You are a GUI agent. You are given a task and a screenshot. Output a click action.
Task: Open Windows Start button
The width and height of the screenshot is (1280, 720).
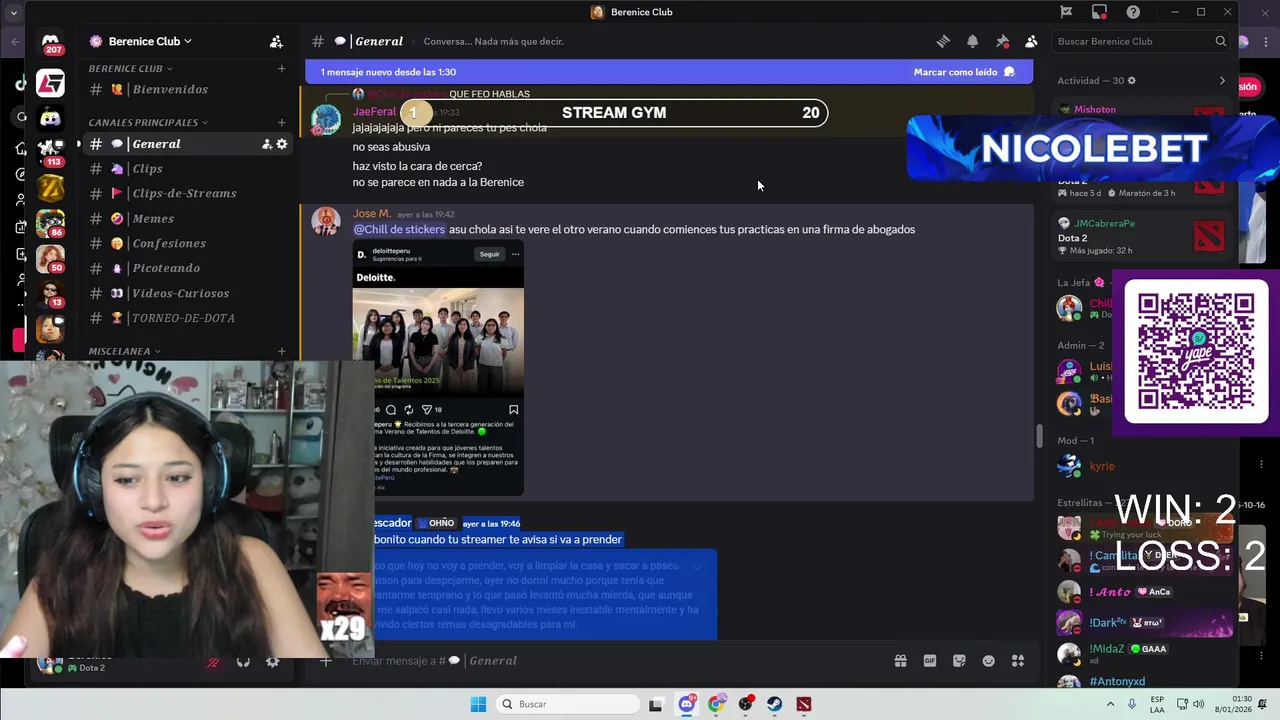[x=478, y=704]
